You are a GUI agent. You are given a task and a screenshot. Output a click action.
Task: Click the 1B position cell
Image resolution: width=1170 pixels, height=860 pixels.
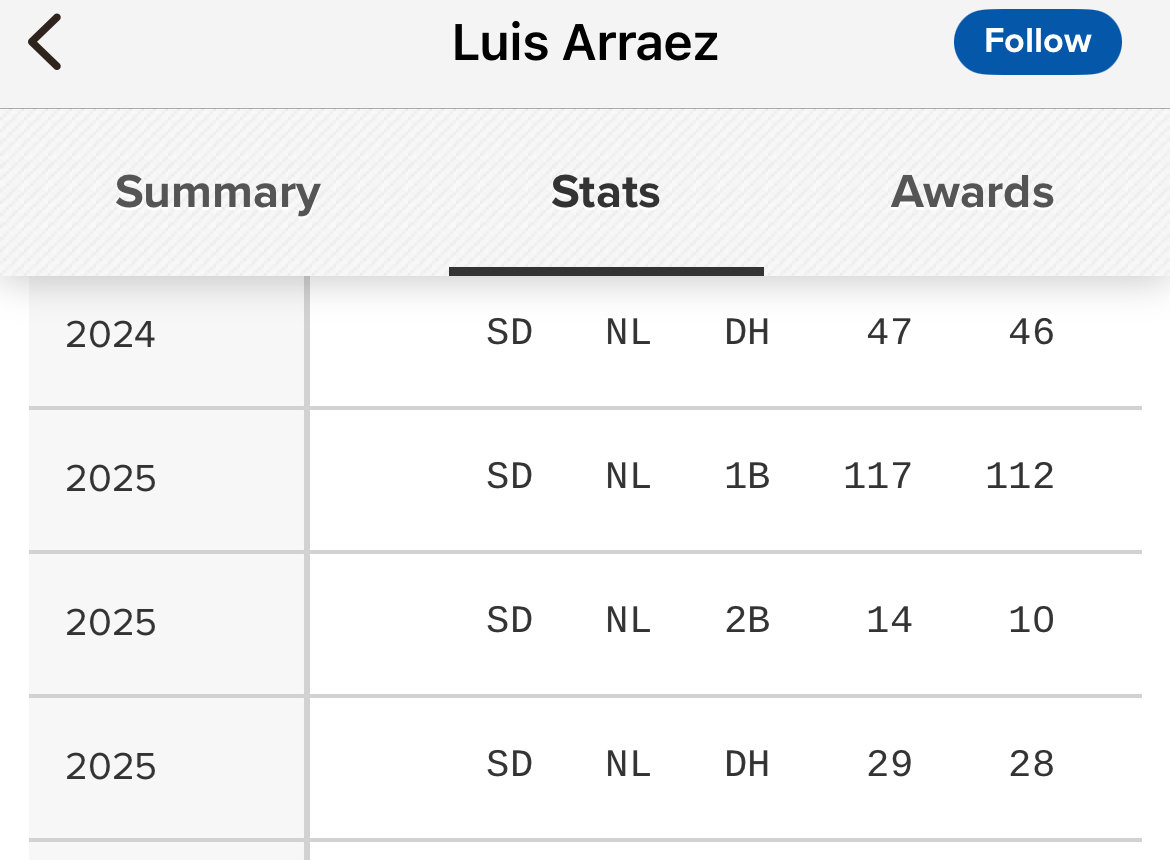[x=747, y=476]
